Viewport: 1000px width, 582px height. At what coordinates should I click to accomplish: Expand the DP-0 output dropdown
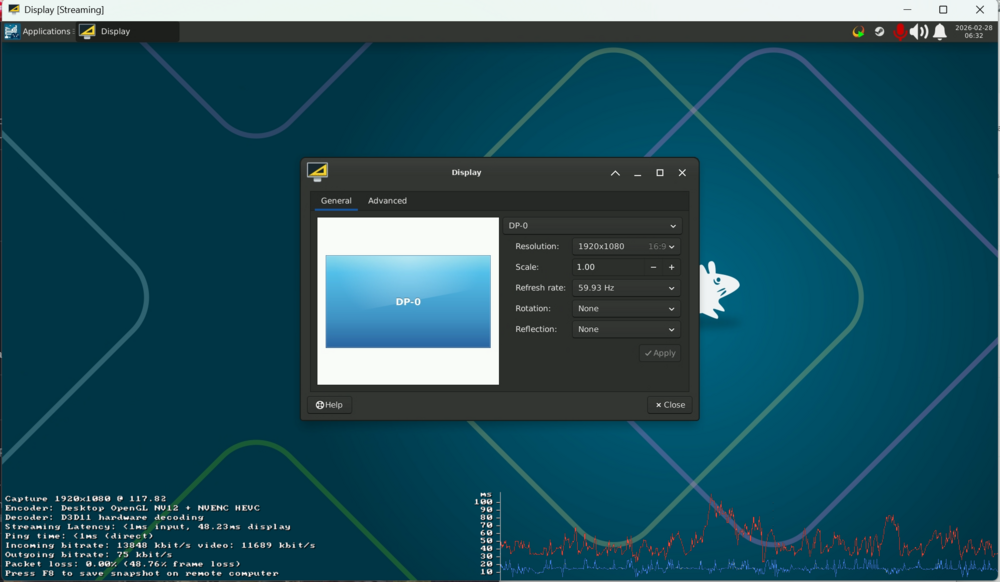pos(592,226)
